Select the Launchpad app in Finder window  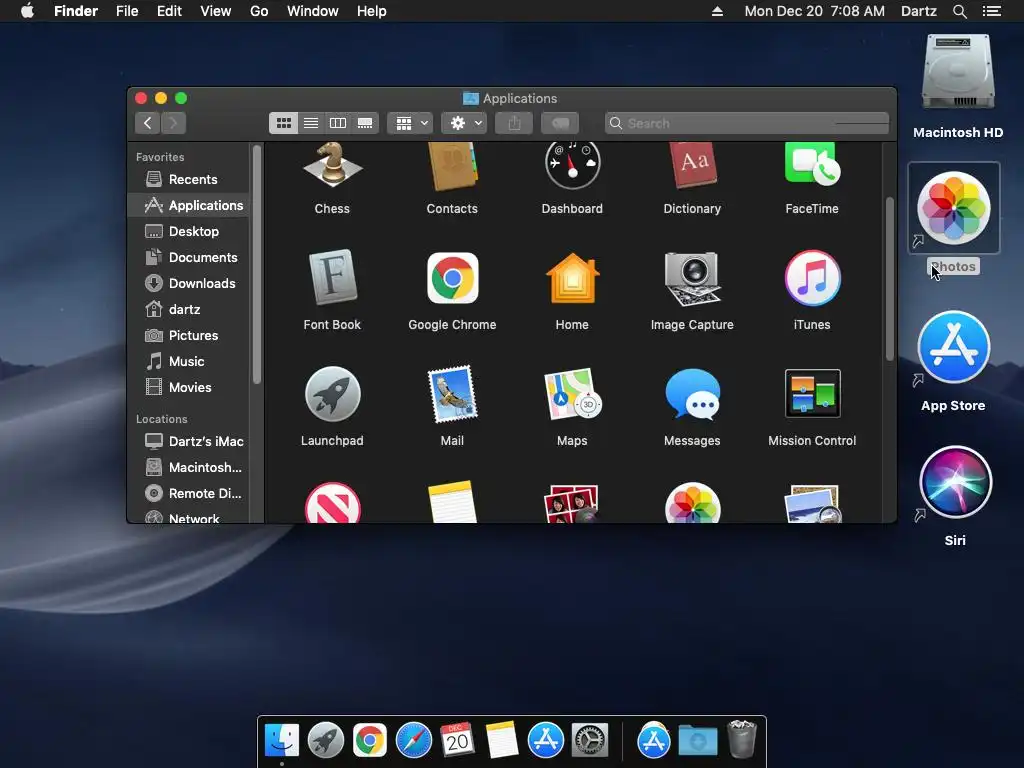[x=332, y=394]
